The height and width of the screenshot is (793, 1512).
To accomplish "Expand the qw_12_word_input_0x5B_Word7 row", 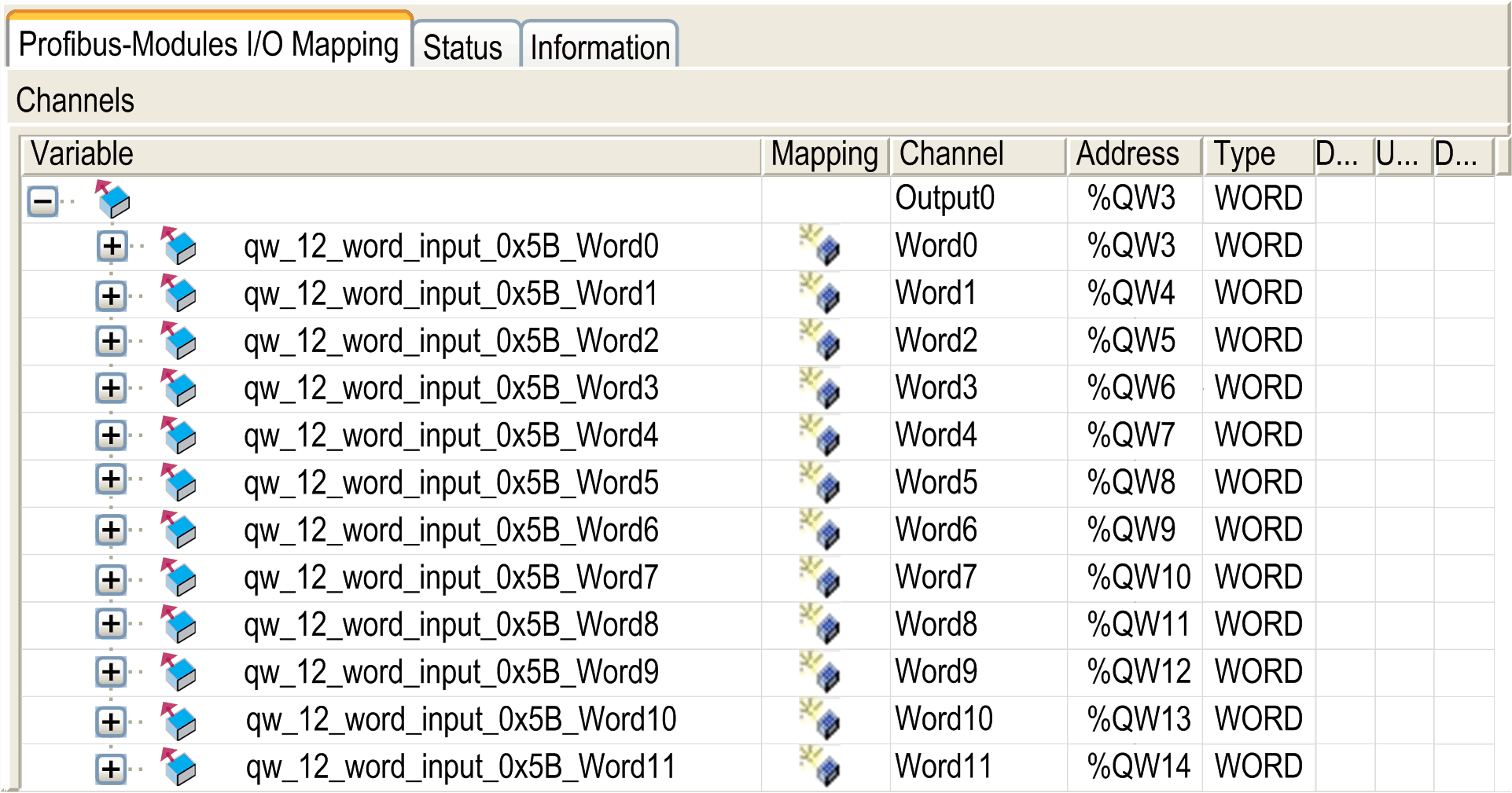I will tap(112, 580).
